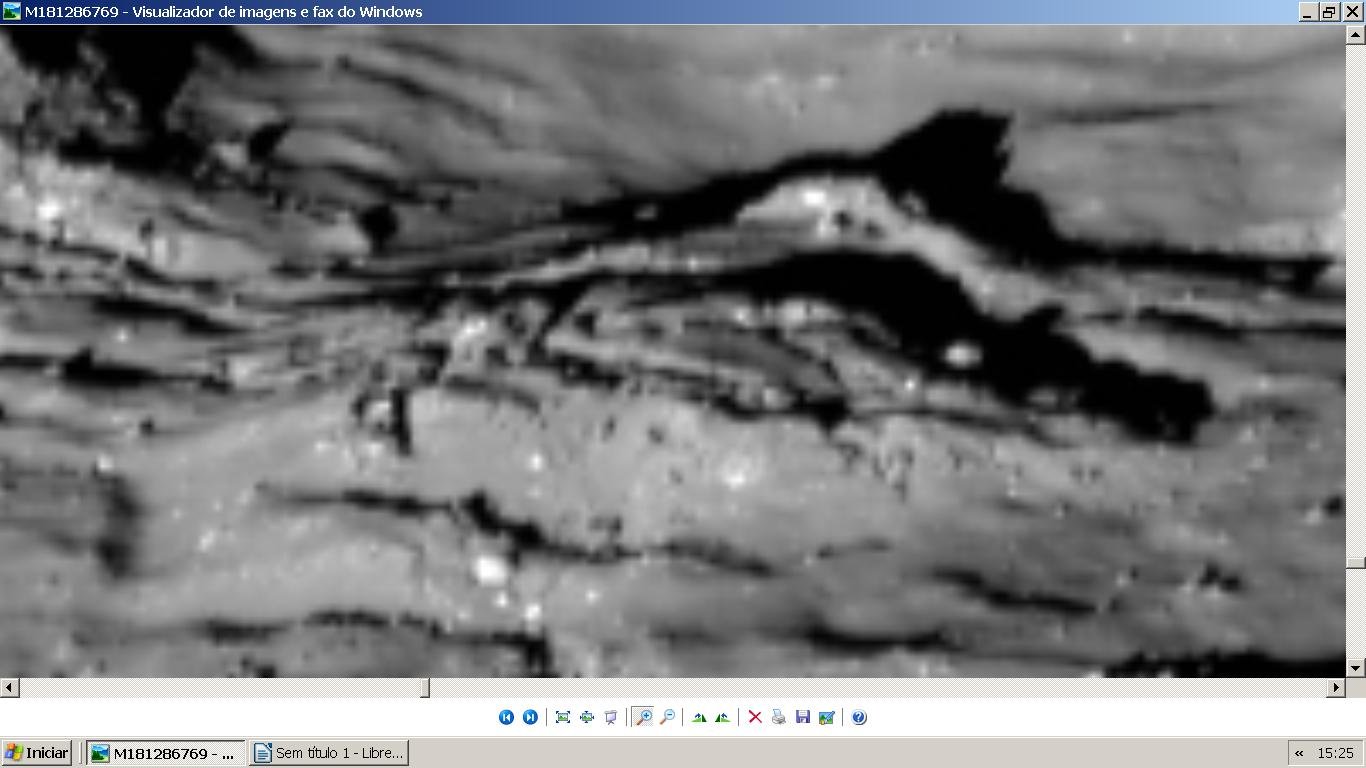The image size is (1366, 768).
Task: Open the Iniciar start menu
Action: click(x=37, y=753)
